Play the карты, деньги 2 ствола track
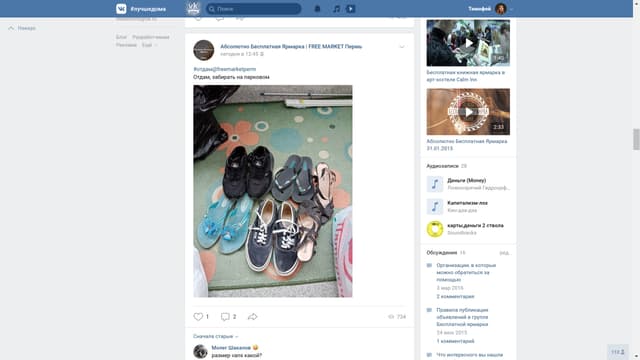The width and height of the screenshot is (640, 360). [x=435, y=229]
